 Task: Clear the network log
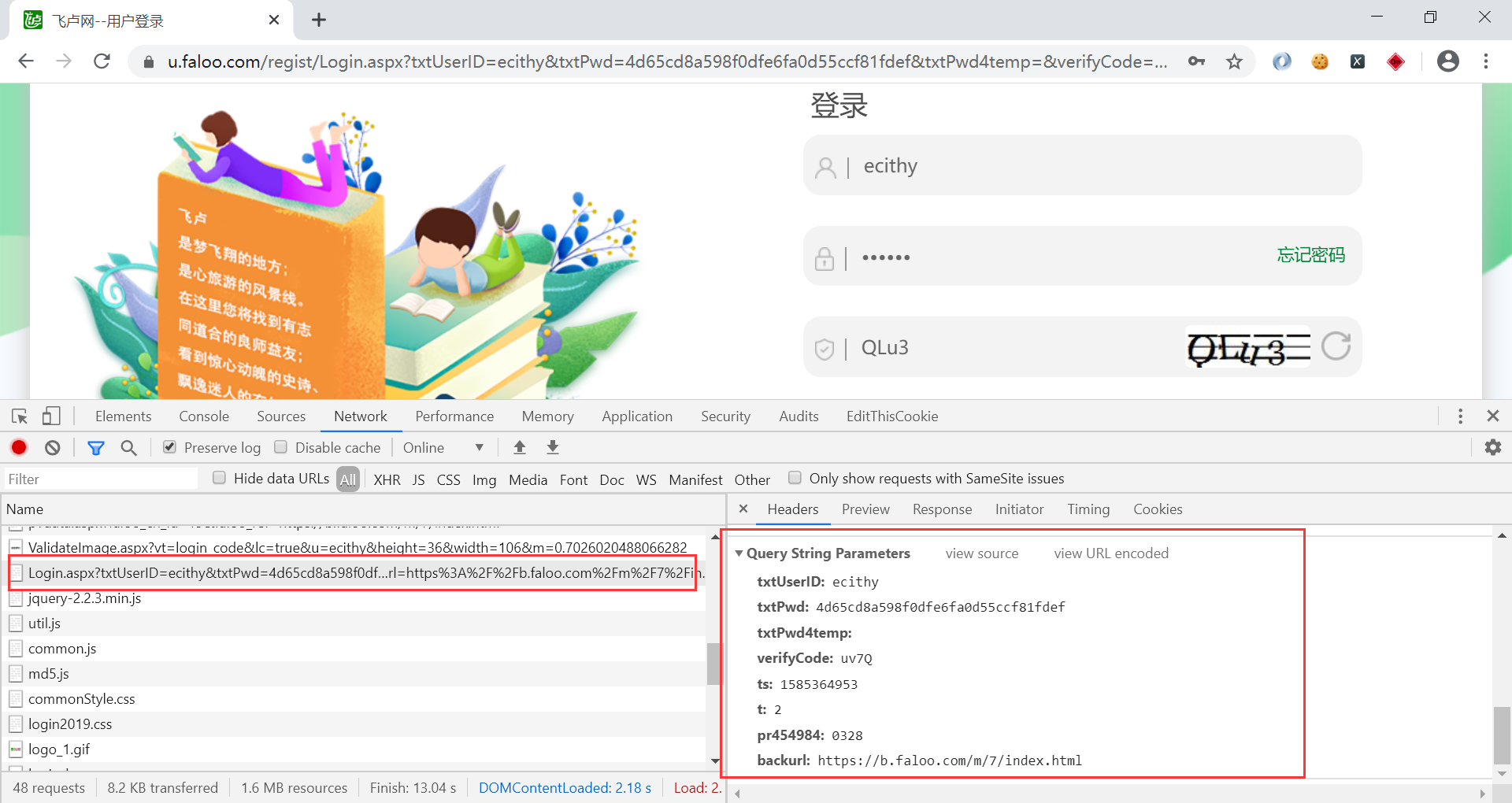[x=53, y=447]
